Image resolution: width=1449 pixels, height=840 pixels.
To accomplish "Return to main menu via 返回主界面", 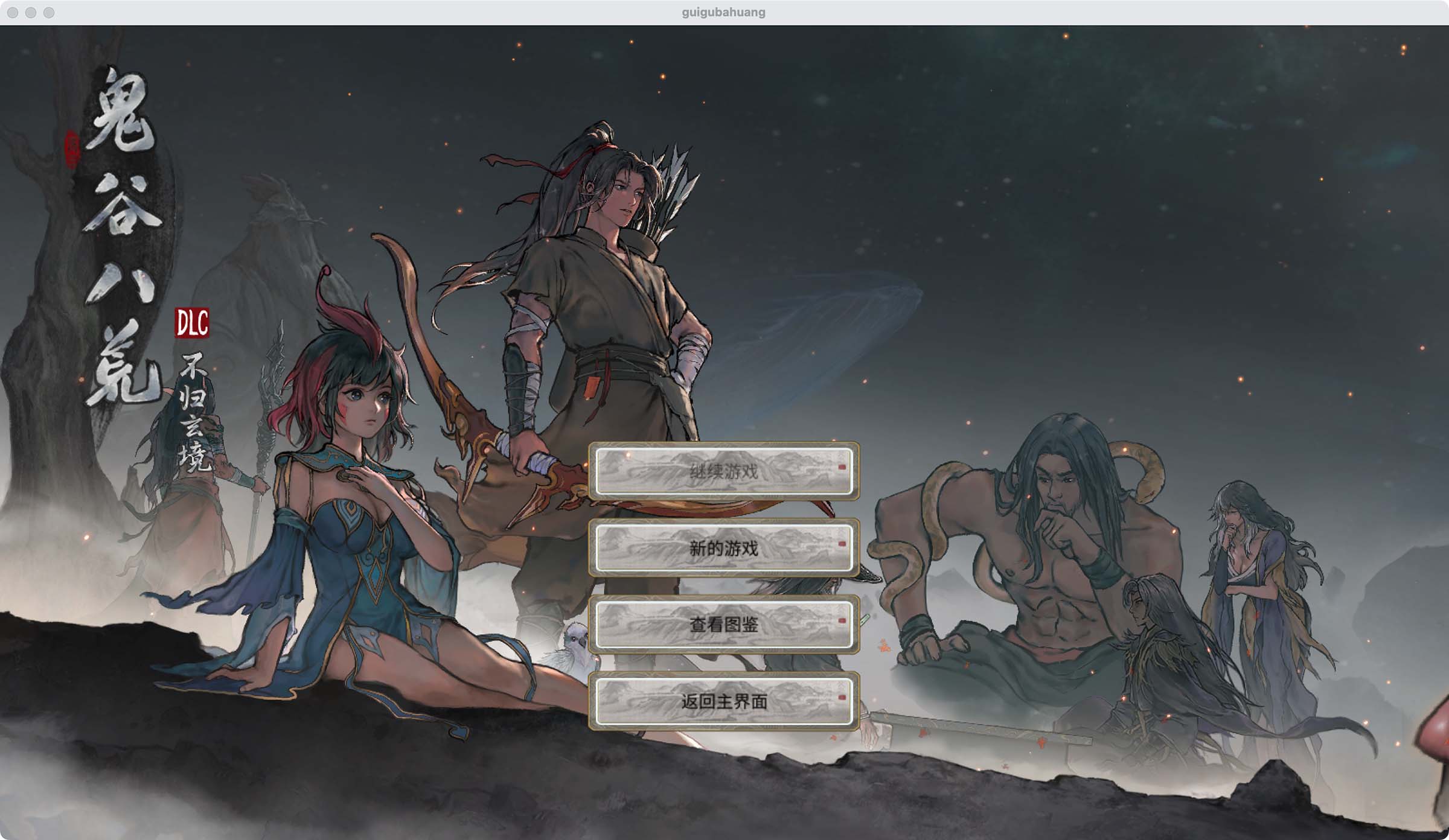I will click(724, 701).
